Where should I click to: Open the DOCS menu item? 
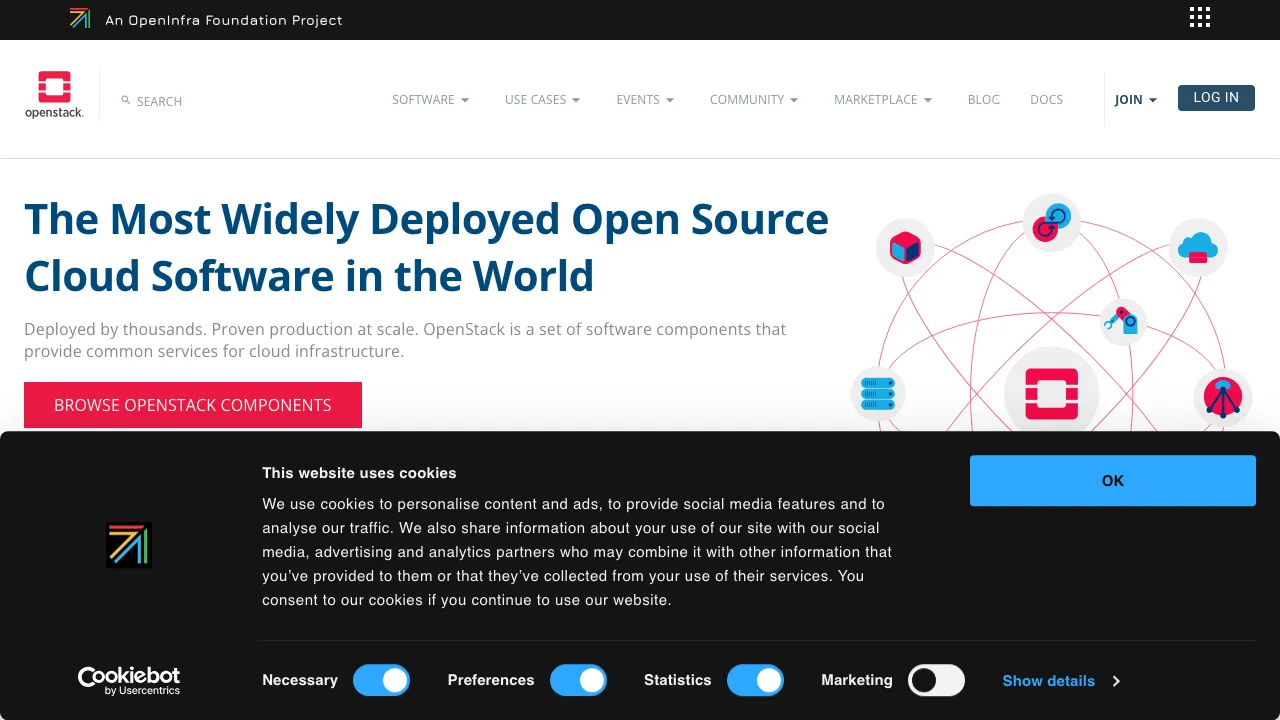(x=1046, y=99)
